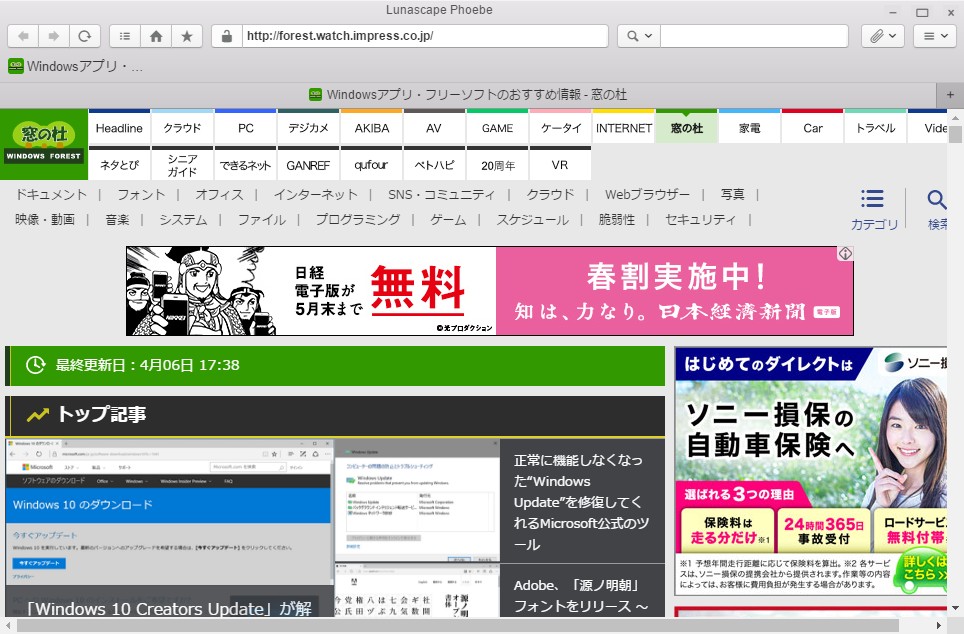
Task: Open the セキュリティ category link
Action: pyautogui.click(x=700, y=220)
